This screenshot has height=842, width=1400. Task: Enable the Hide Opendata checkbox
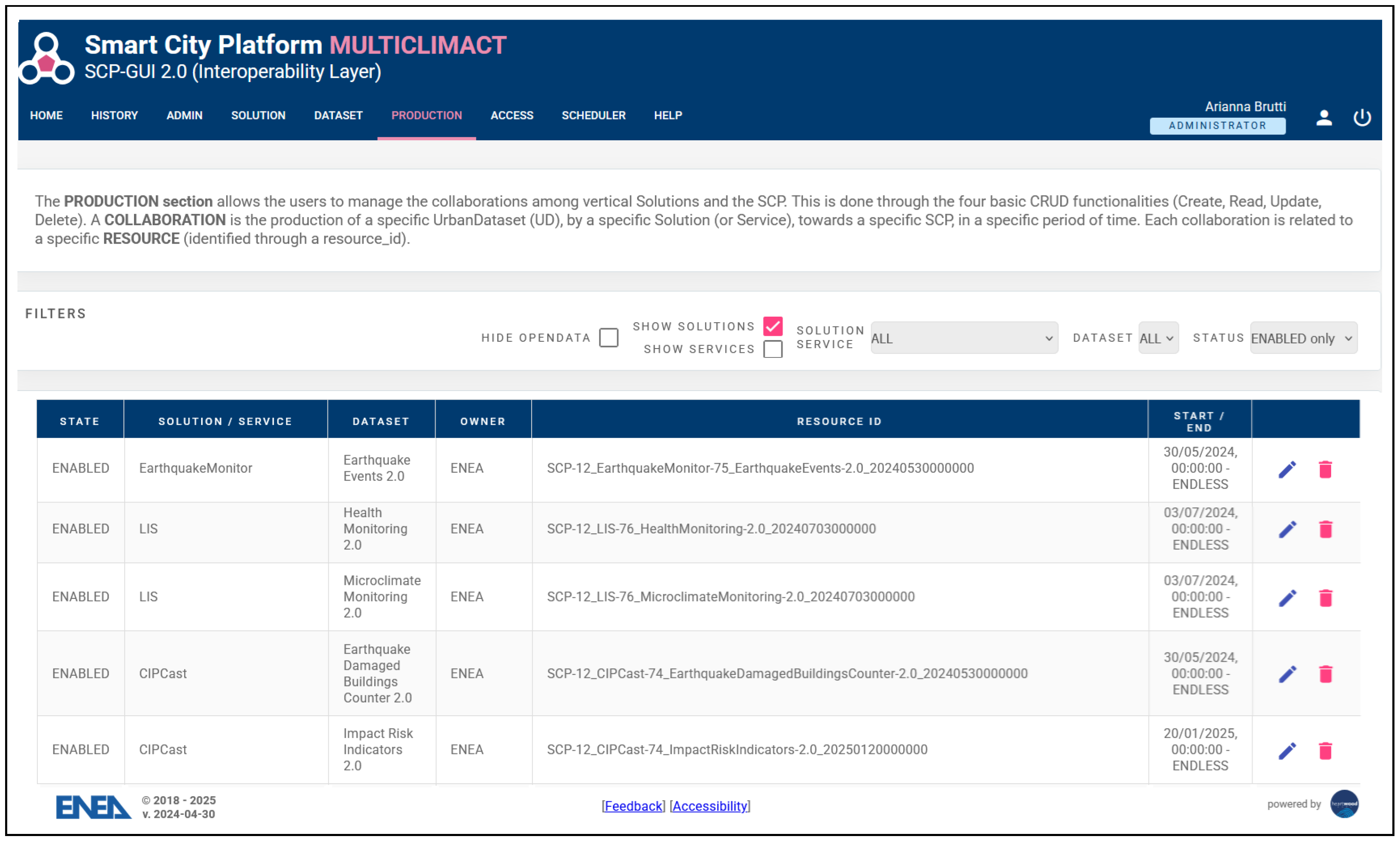pos(609,337)
